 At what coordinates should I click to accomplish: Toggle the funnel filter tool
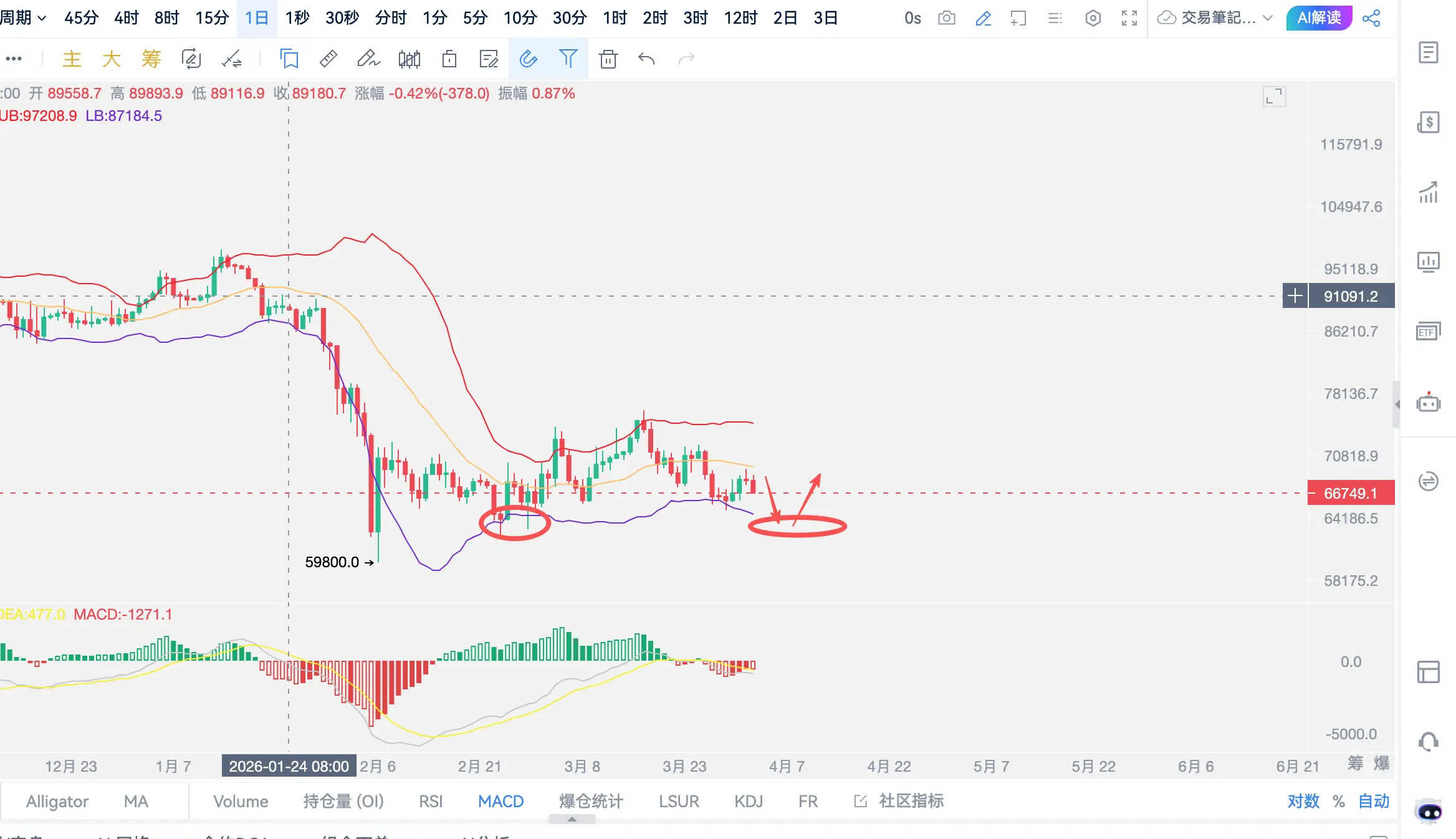pos(568,59)
